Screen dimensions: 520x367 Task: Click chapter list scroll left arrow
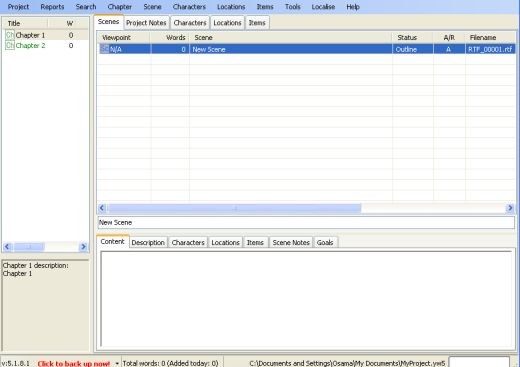7,247
